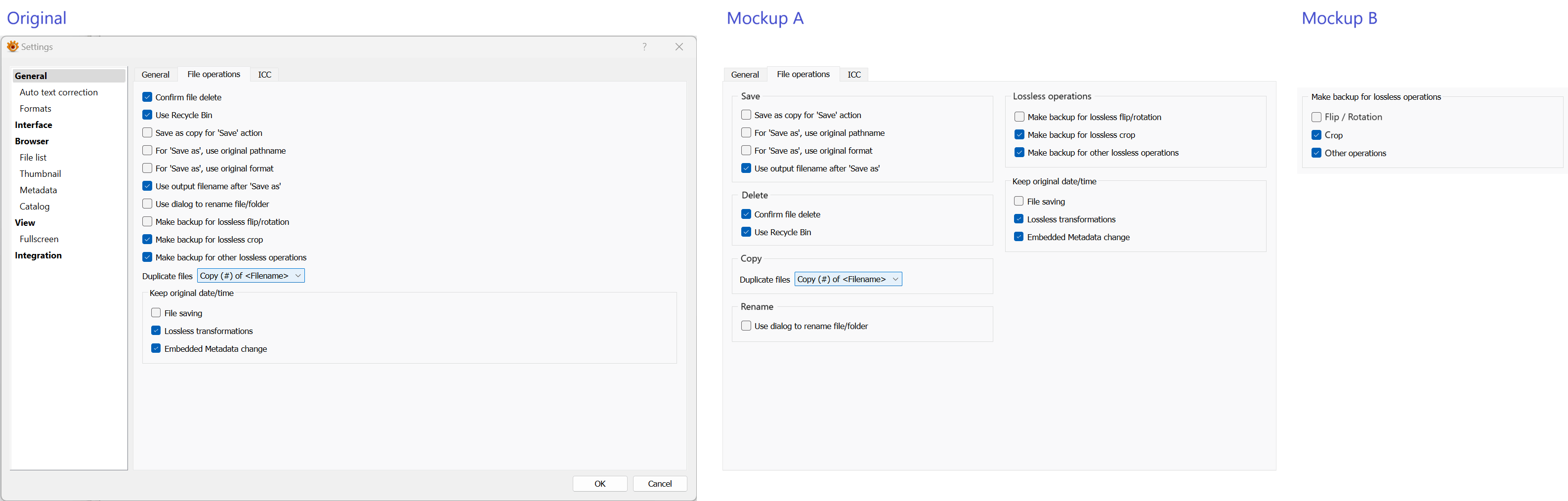Uncheck 'Confirm file delete' in the Original dialog
The image size is (1568, 501).
(147, 97)
